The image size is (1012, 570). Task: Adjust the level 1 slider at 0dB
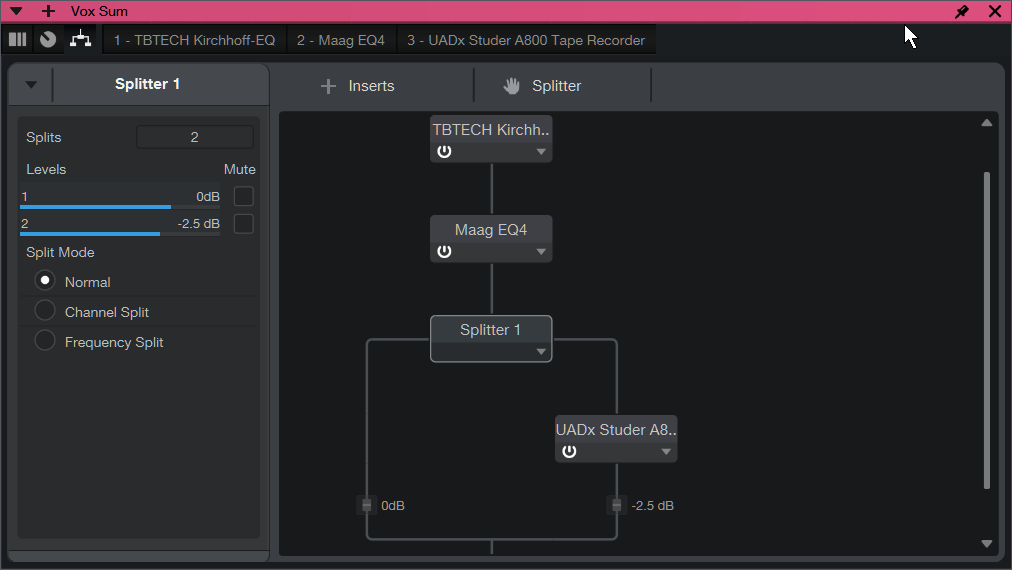(120, 197)
